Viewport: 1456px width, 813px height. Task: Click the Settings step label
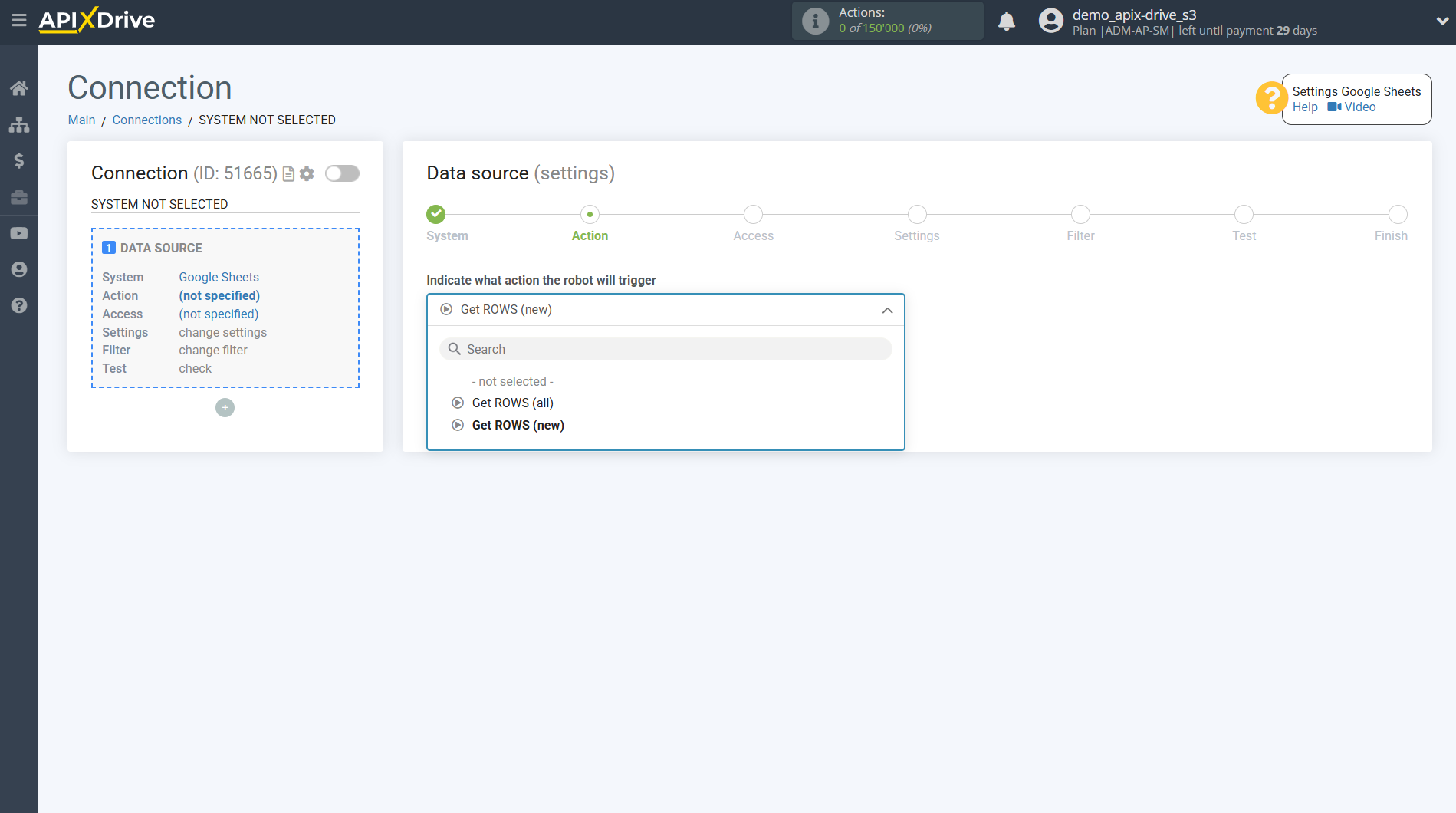pyautogui.click(x=916, y=235)
